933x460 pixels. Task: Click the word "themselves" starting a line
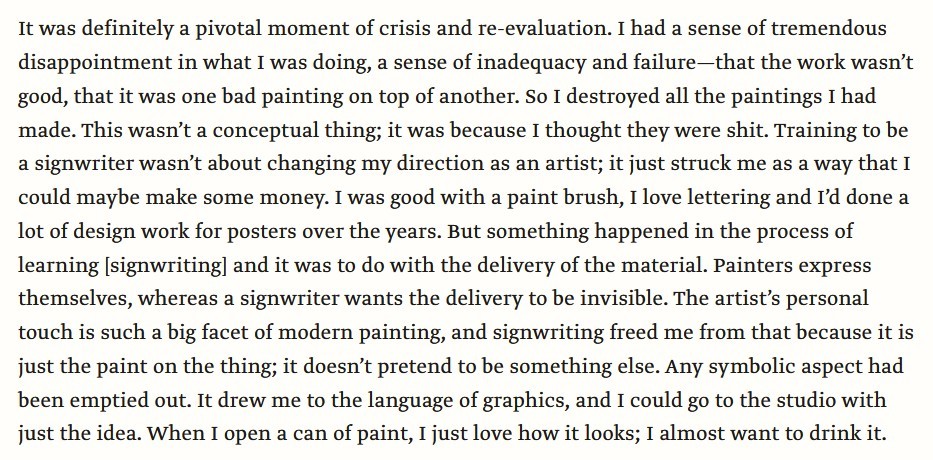(75, 299)
